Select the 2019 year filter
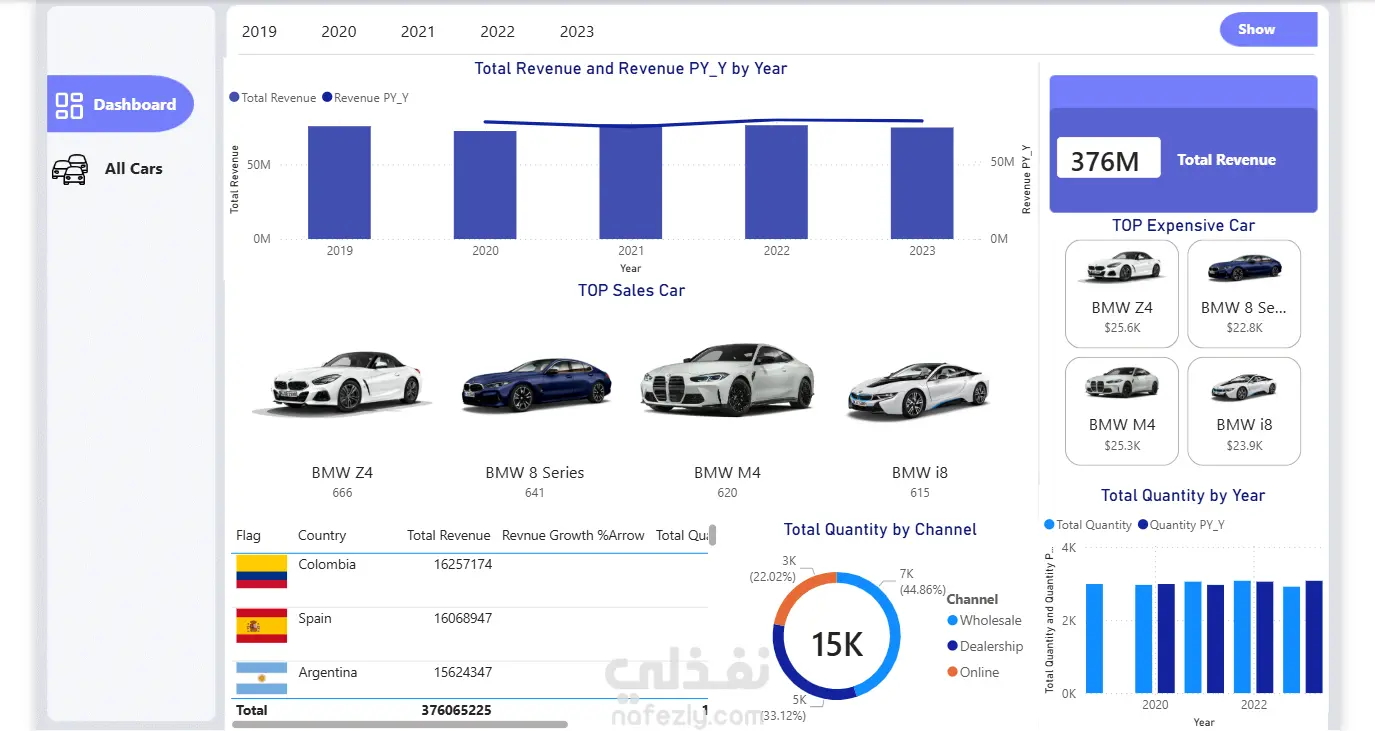The width and height of the screenshot is (1375, 731). coord(259,31)
